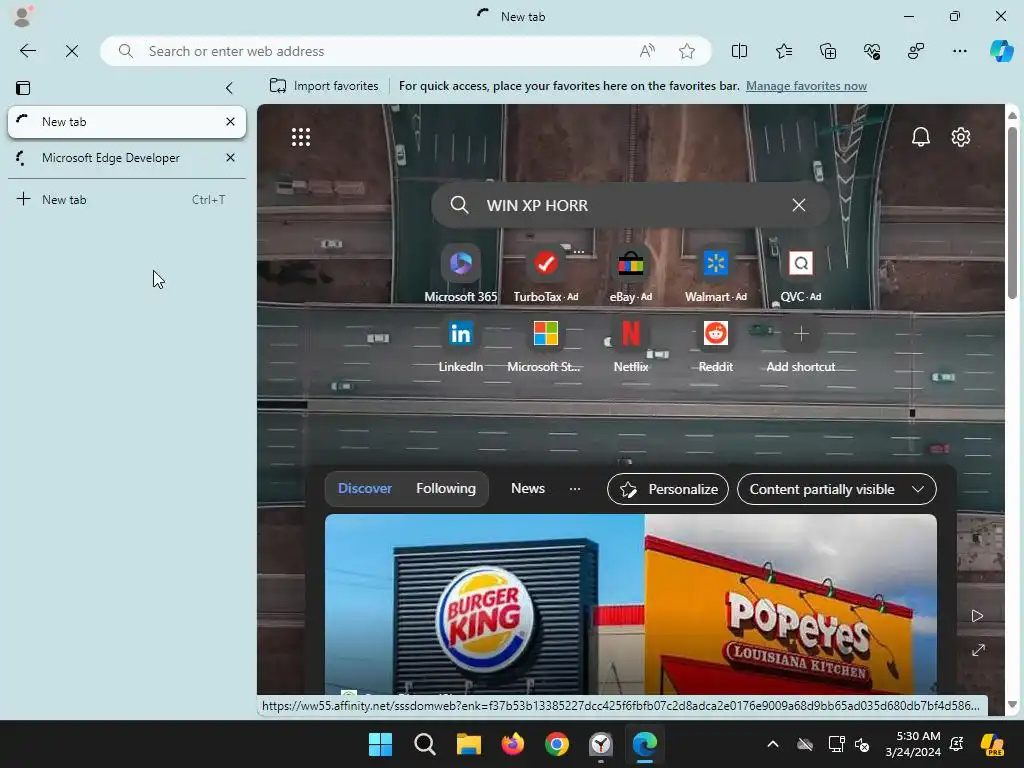The width and height of the screenshot is (1024, 768).
Task: Select the New tab vertical tab
Action: click(x=127, y=121)
